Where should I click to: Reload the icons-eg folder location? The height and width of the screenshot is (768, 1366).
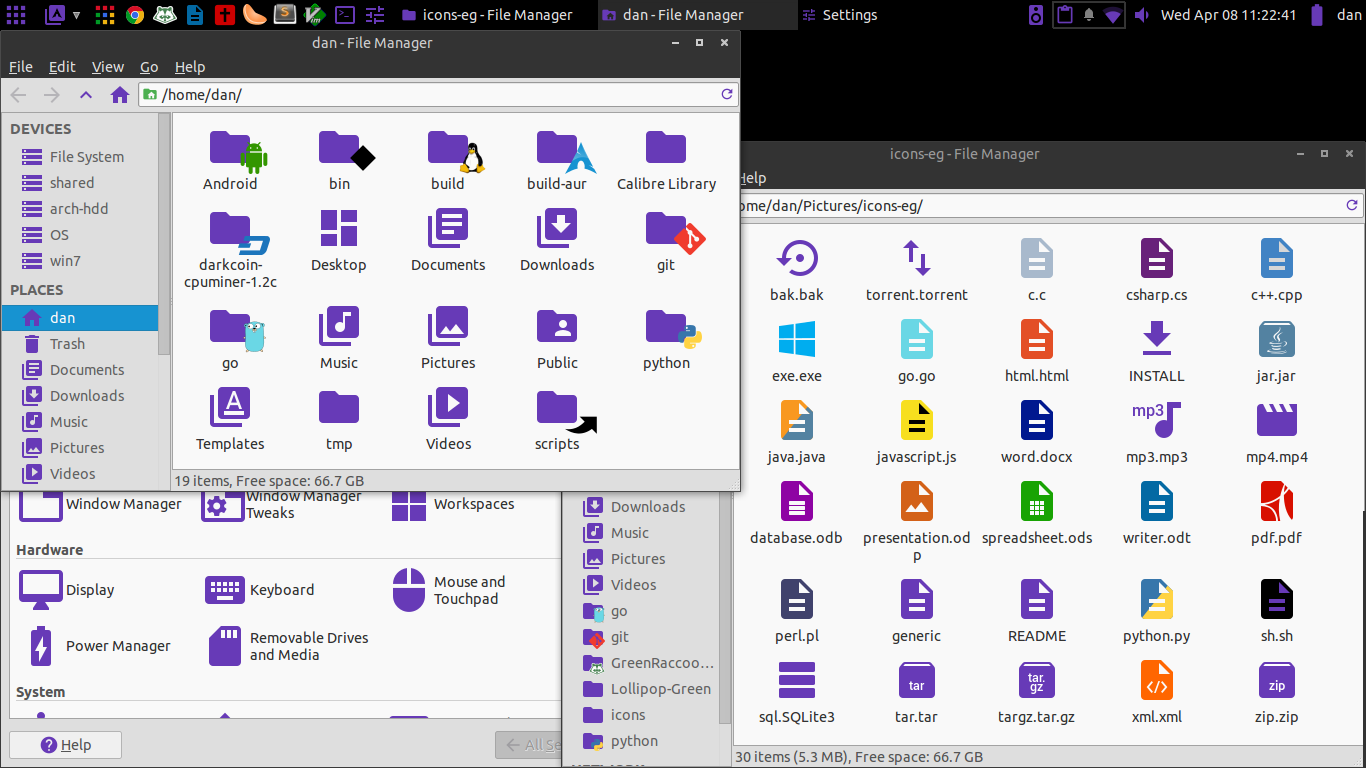click(x=1352, y=206)
